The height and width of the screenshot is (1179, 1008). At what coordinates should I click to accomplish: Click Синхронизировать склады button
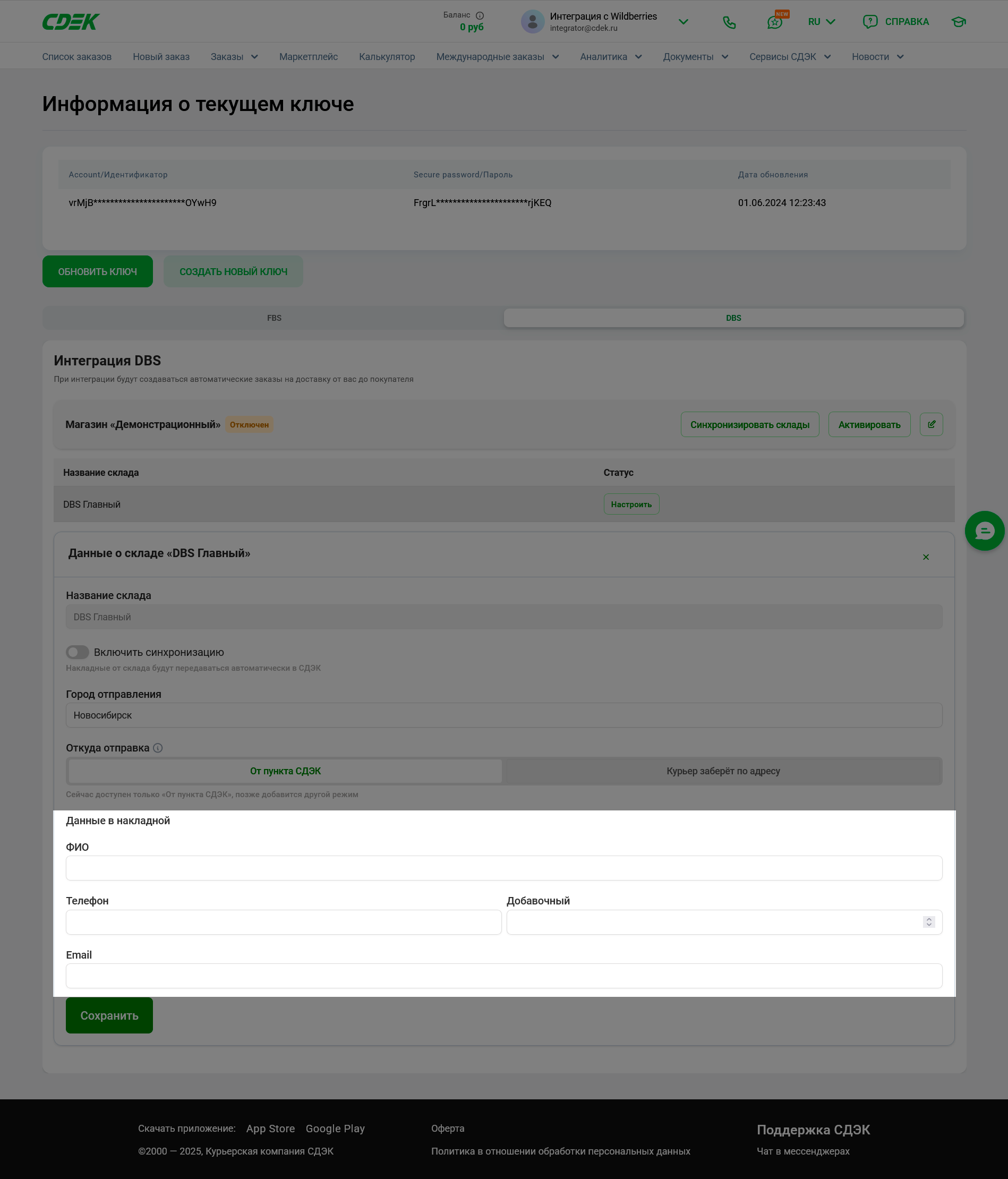749,424
